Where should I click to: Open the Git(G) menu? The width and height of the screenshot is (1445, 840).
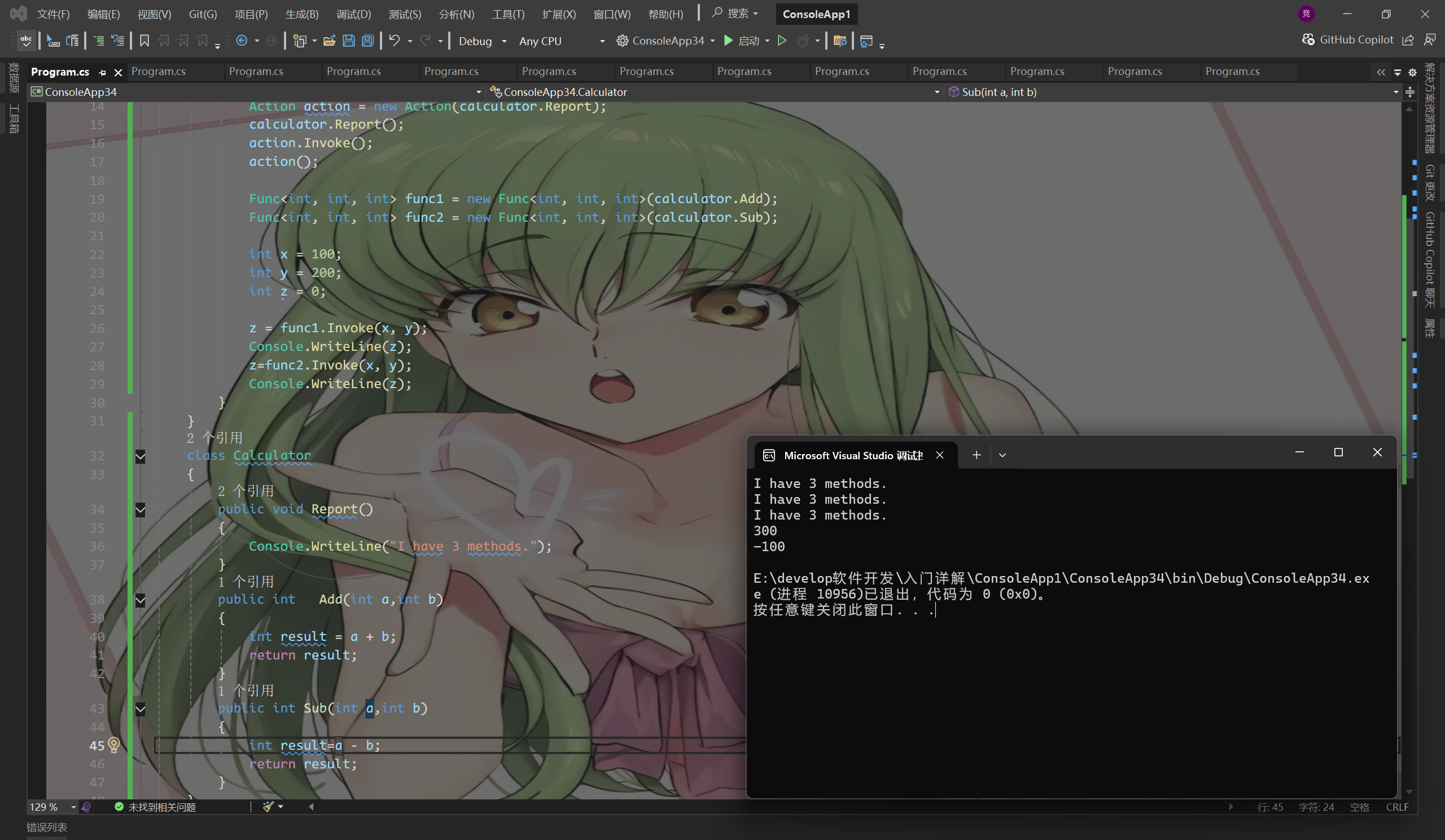pos(203,14)
